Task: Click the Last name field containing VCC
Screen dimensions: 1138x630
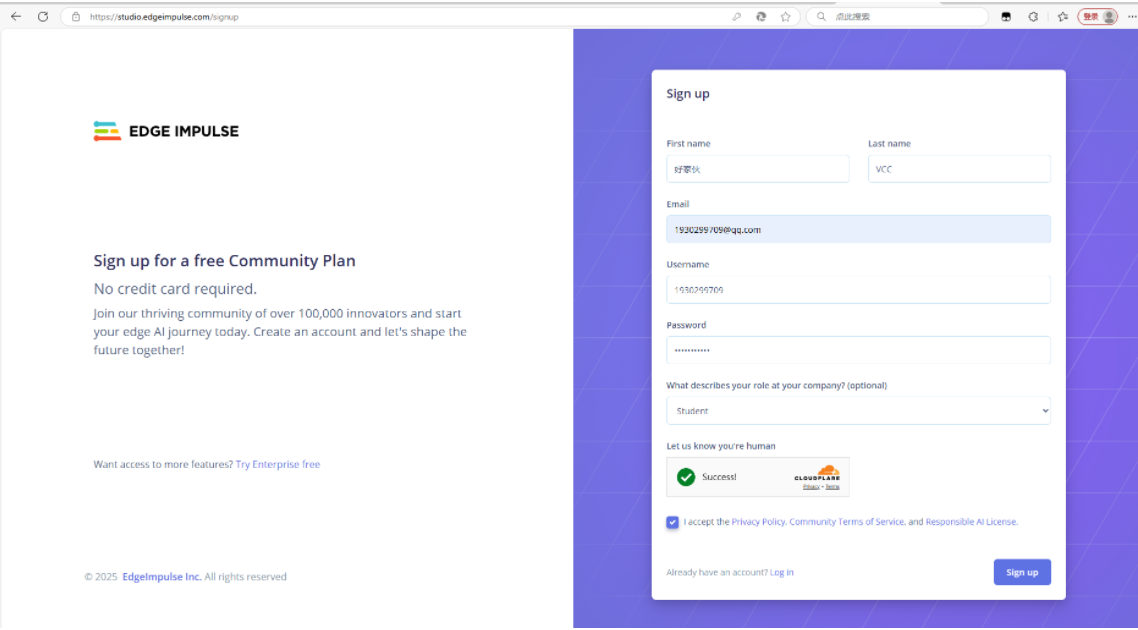Action: click(x=959, y=169)
